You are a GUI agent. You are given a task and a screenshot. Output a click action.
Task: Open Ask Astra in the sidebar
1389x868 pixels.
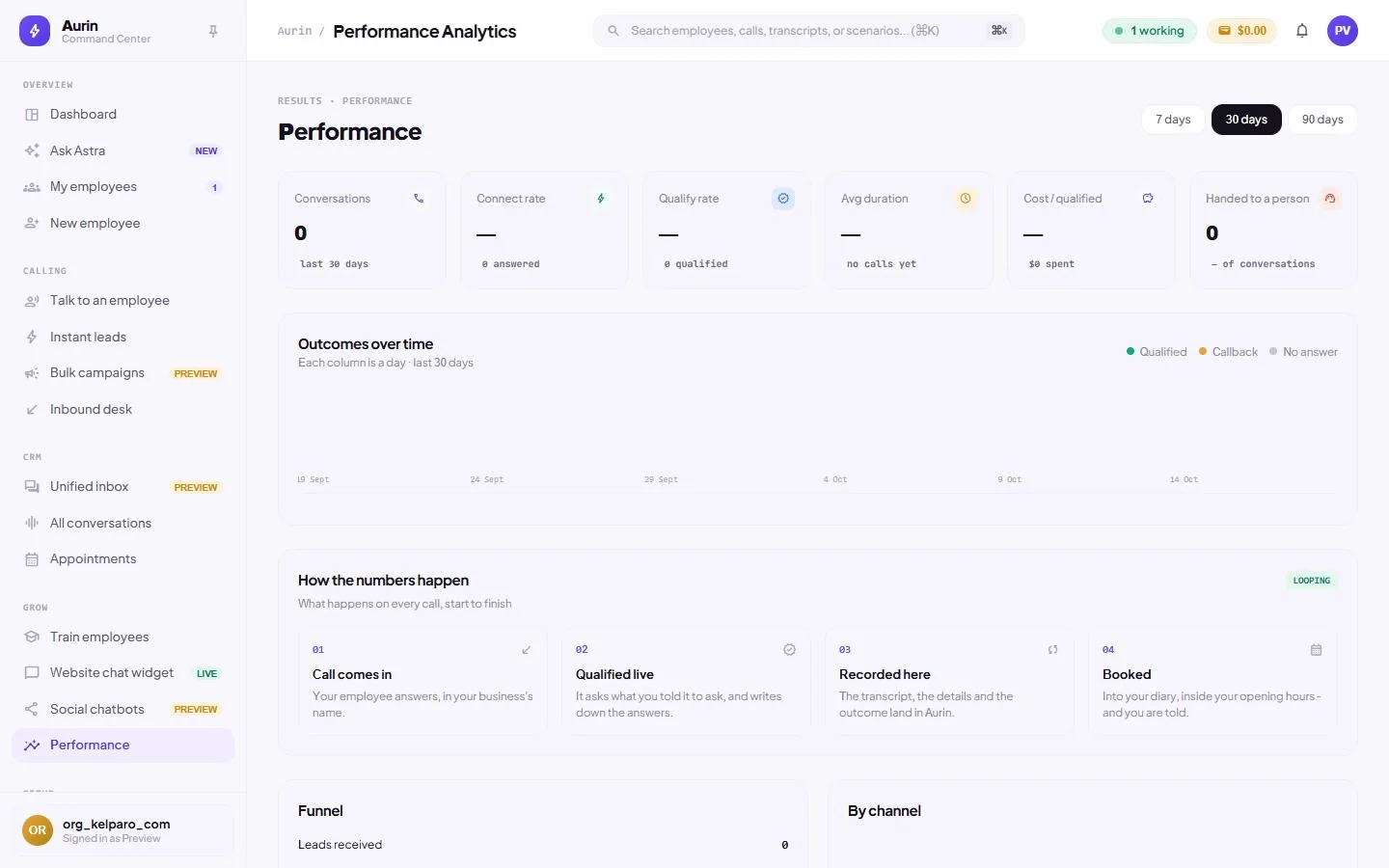click(x=123, y=151)
